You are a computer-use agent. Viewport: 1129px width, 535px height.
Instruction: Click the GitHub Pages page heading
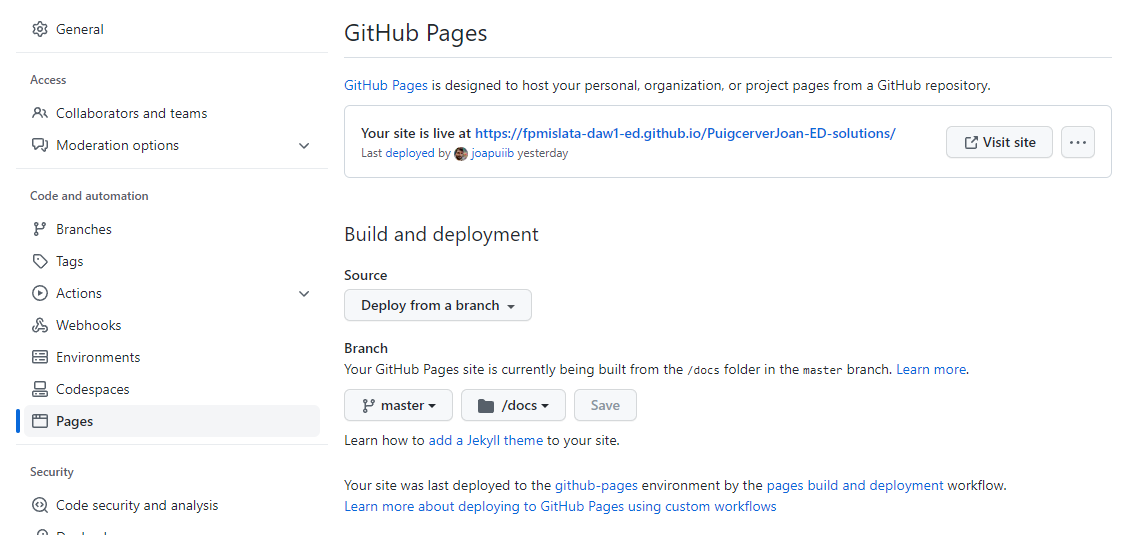click(x=415, y=33)
